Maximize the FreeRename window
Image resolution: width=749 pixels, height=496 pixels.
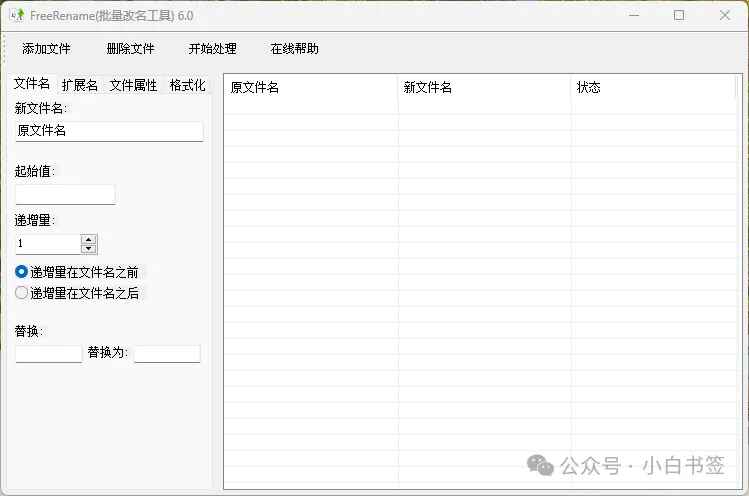coord(679,15)
